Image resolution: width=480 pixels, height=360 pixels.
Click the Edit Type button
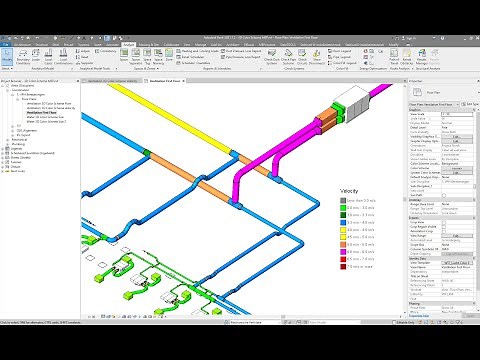pos(471,104)
